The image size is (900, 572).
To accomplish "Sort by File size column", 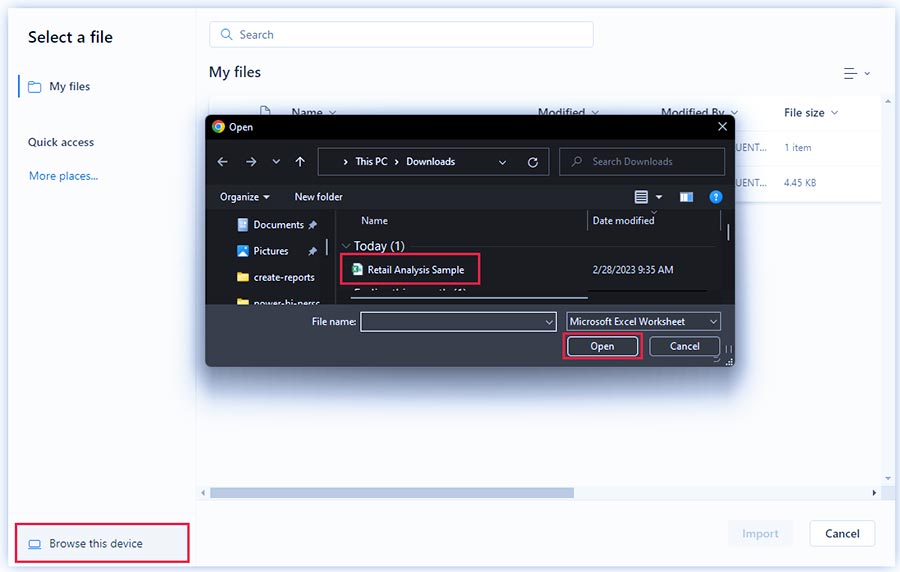I will click(810, 113).
